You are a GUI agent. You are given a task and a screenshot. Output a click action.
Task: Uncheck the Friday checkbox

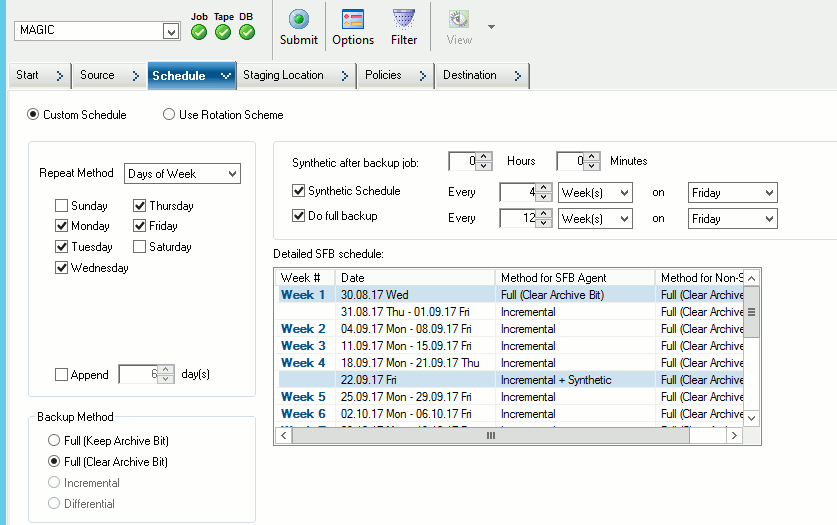[x=139, y=226]
